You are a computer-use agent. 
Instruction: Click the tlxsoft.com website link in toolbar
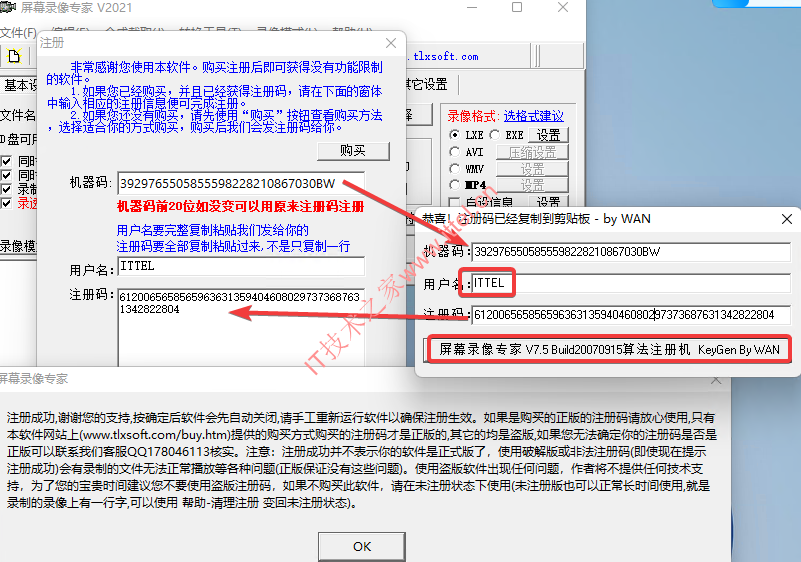(x=443, y=56)
